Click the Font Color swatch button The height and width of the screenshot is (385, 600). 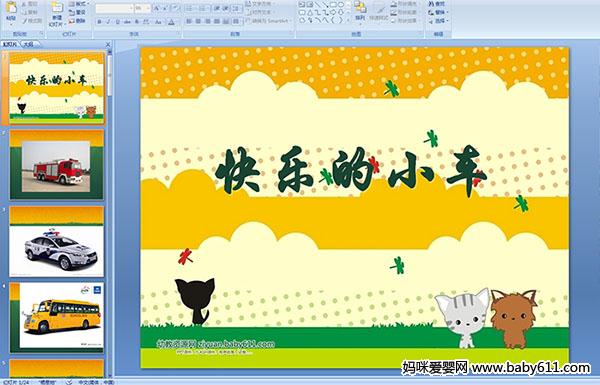point(171,22)
